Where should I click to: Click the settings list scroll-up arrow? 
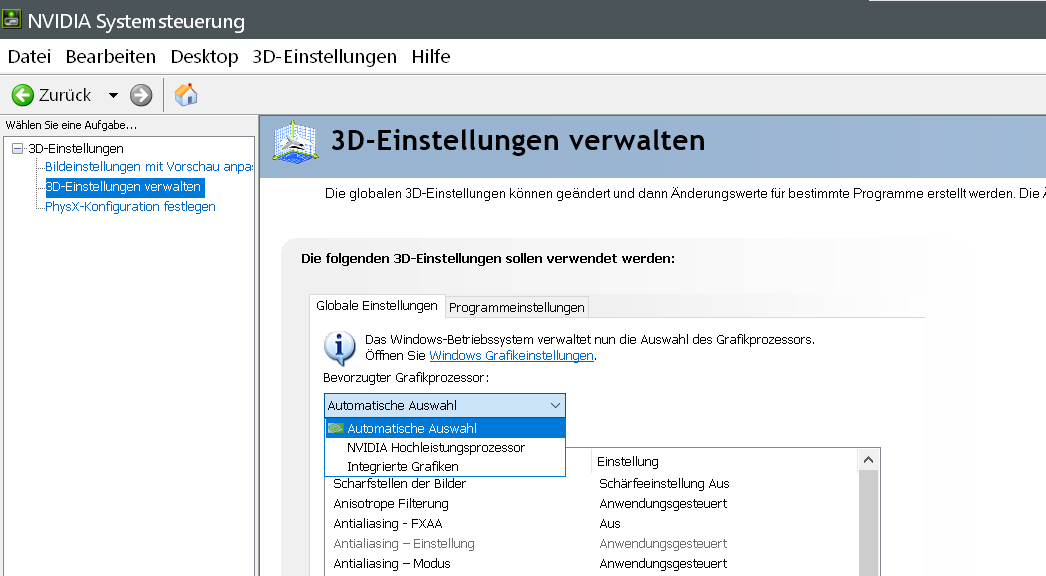[868, 460]
